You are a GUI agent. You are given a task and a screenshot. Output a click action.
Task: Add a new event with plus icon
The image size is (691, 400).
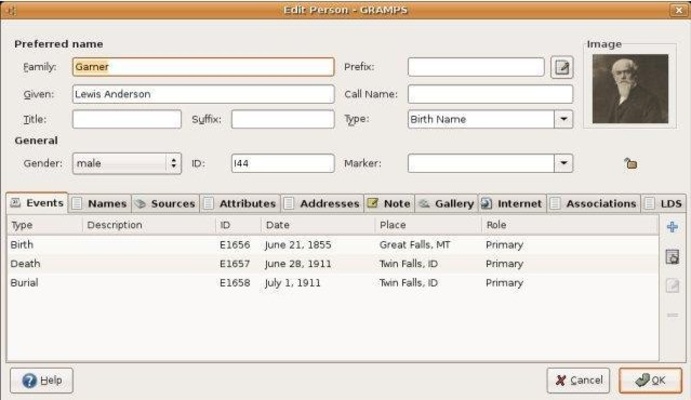tap(672, 228)
